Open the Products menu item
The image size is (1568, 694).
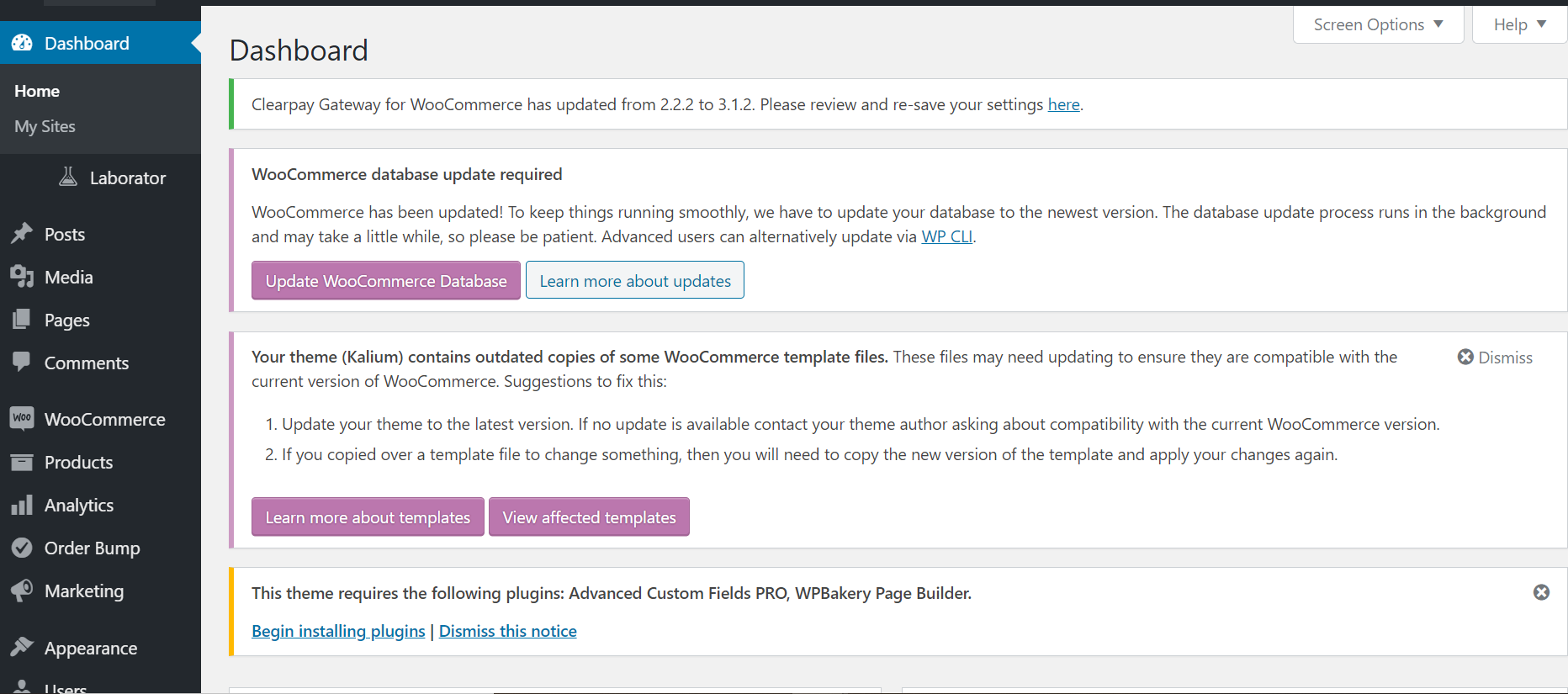click(78, 462)
